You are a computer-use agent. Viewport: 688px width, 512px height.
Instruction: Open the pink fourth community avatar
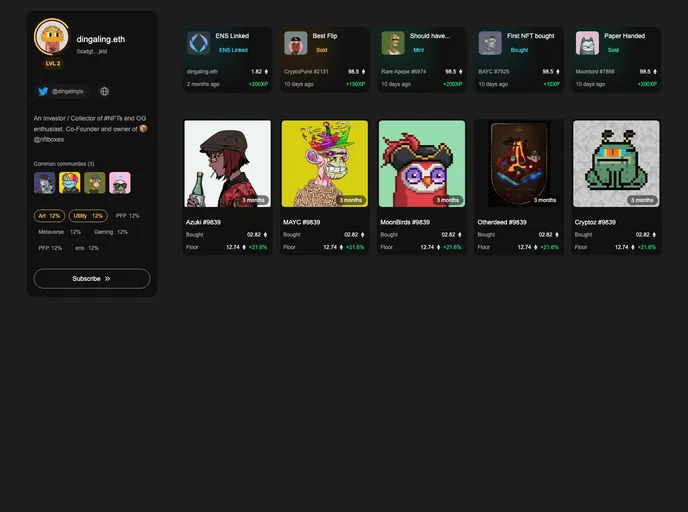(120, 182)
